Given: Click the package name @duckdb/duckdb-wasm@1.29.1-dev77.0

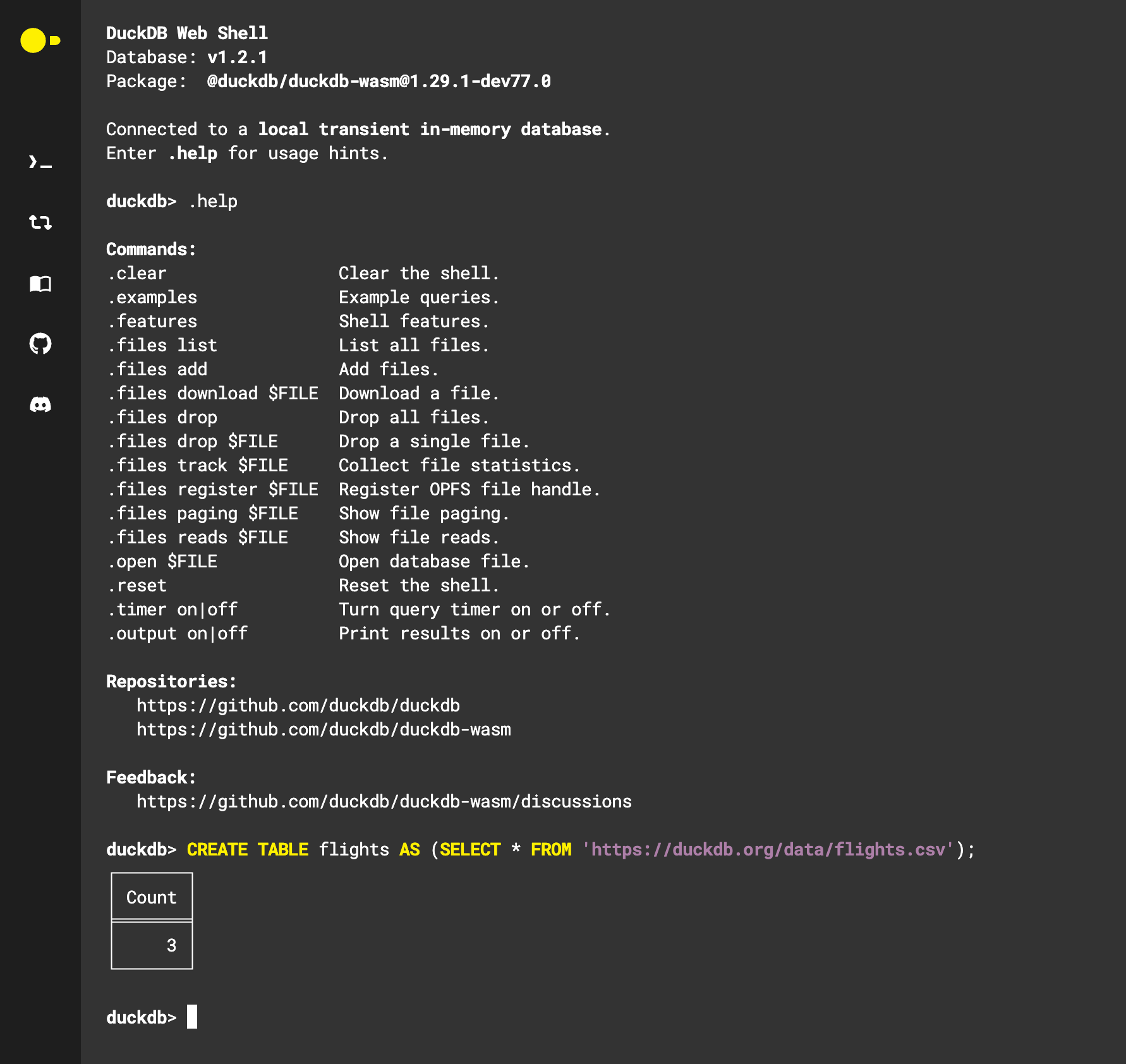Looking at the screenshot, I should tap(379, 81).
